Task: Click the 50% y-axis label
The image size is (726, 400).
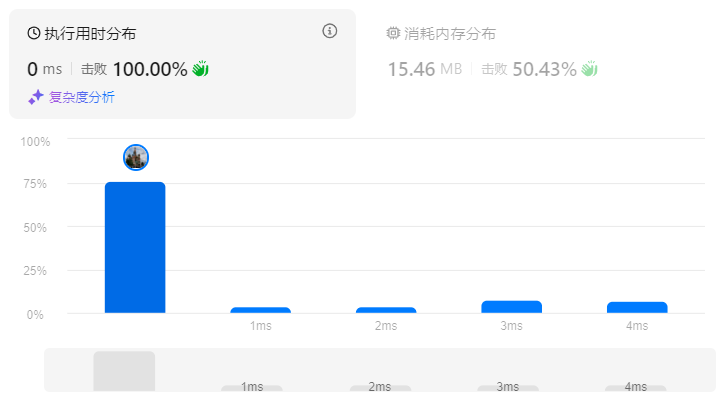Action: (35, 228)
